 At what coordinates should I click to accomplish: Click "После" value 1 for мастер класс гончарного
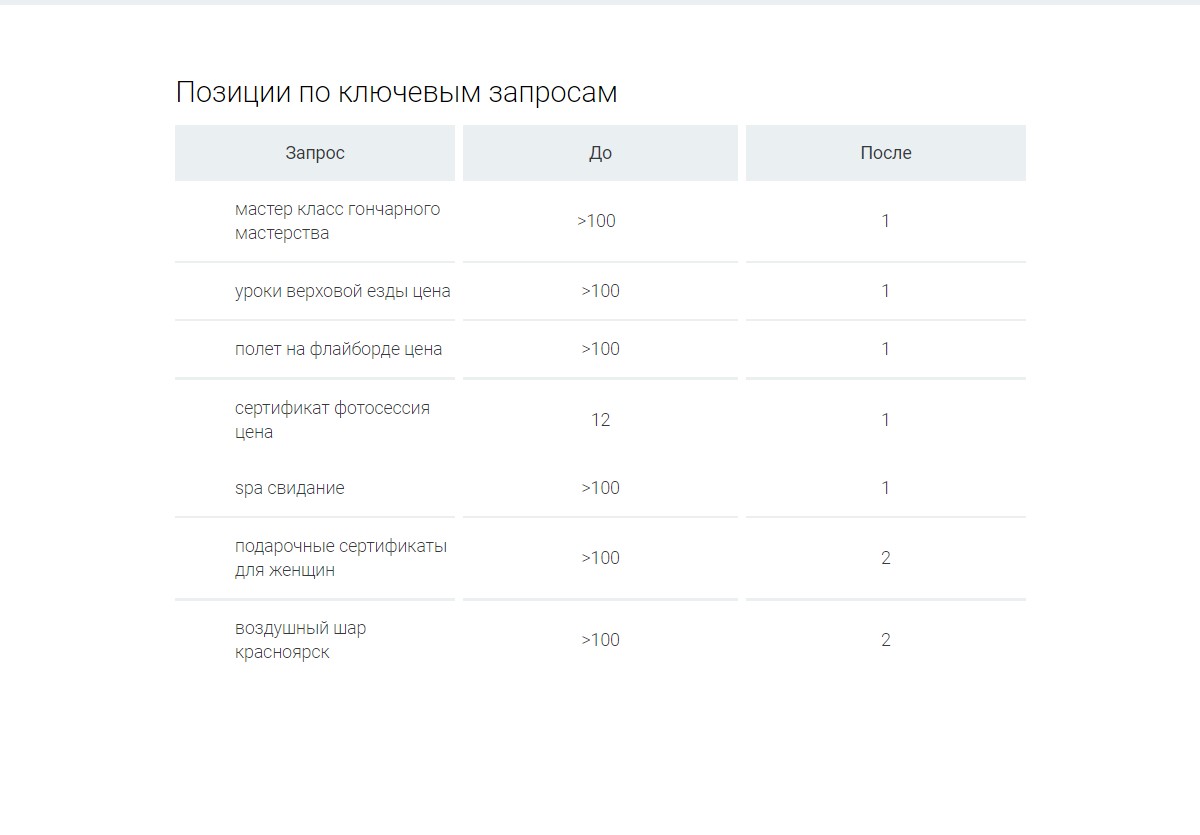[886, 221]
